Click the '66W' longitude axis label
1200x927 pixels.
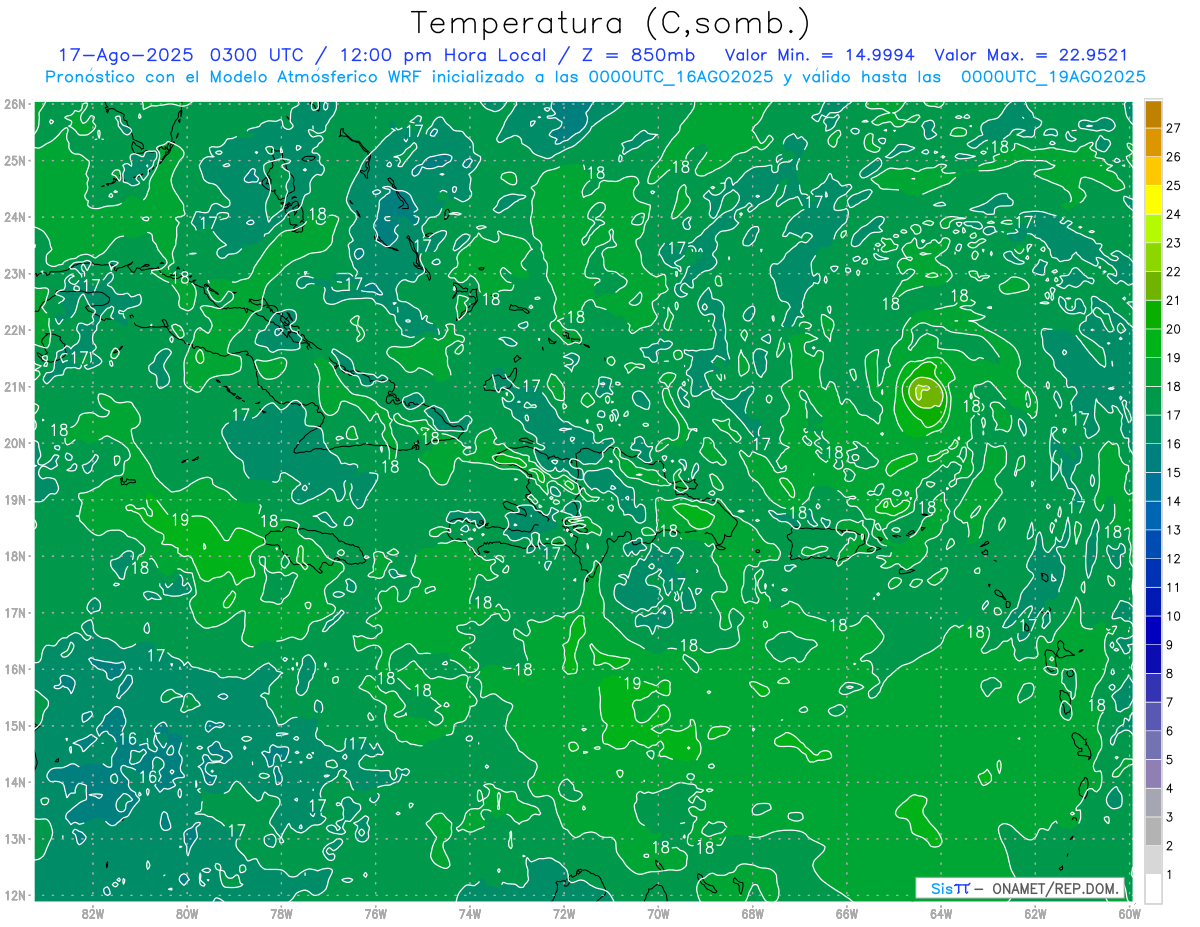(x=847, y=914)
